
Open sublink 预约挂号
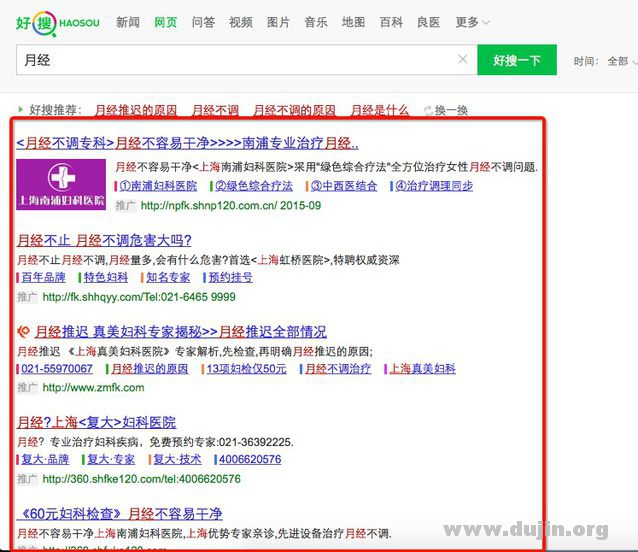(x=231, y=277)
